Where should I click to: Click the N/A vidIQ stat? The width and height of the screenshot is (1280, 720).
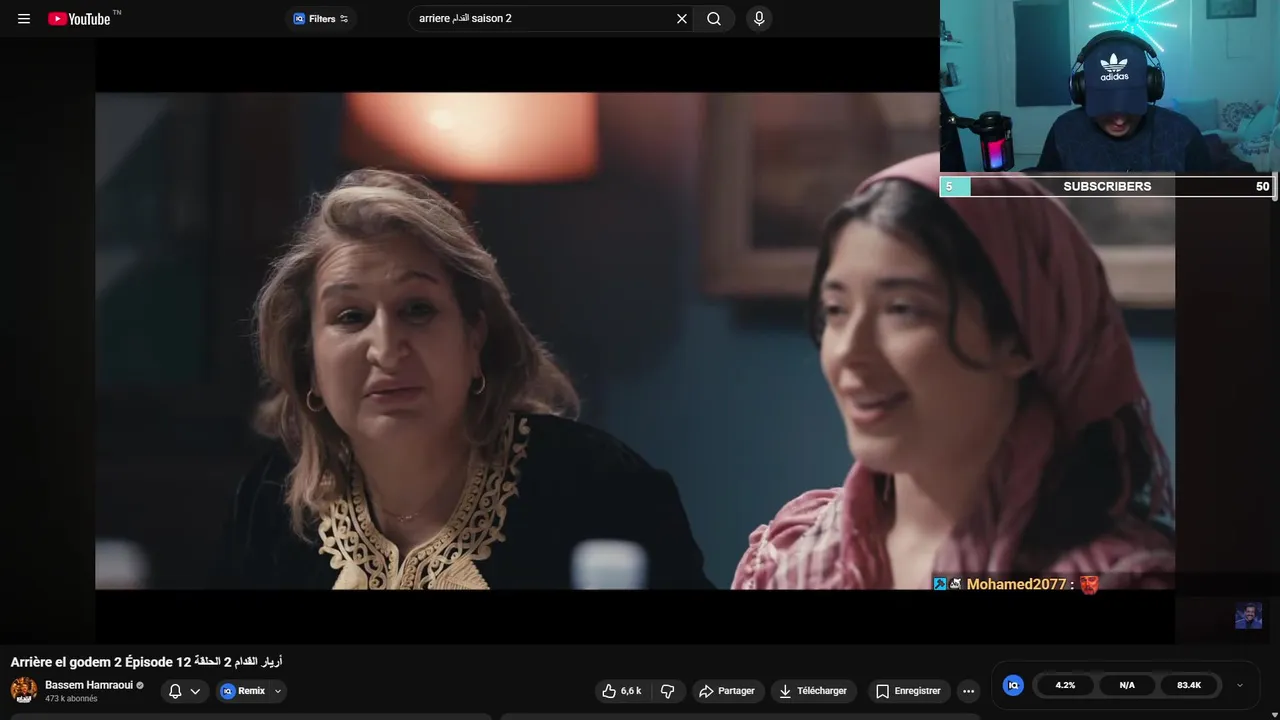(1127, 685)
